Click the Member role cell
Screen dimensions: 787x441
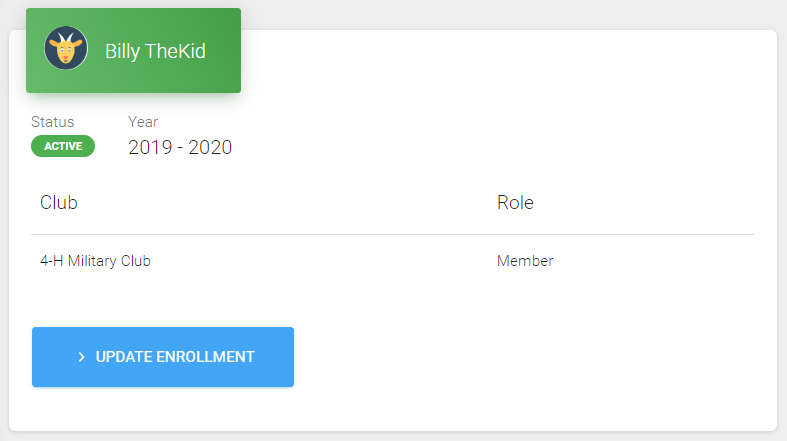point(525,261)
